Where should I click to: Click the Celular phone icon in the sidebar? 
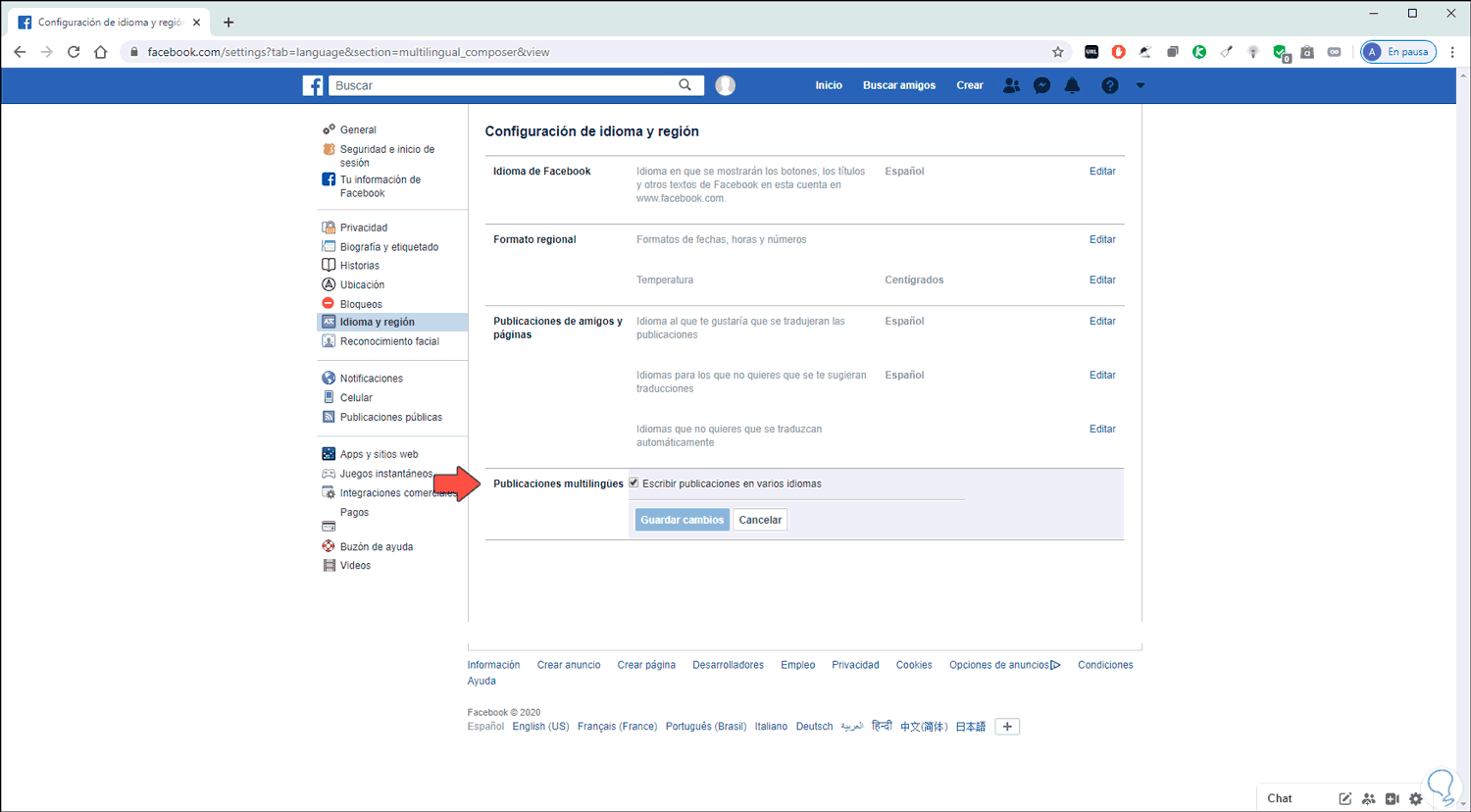(x=329, y=397)
